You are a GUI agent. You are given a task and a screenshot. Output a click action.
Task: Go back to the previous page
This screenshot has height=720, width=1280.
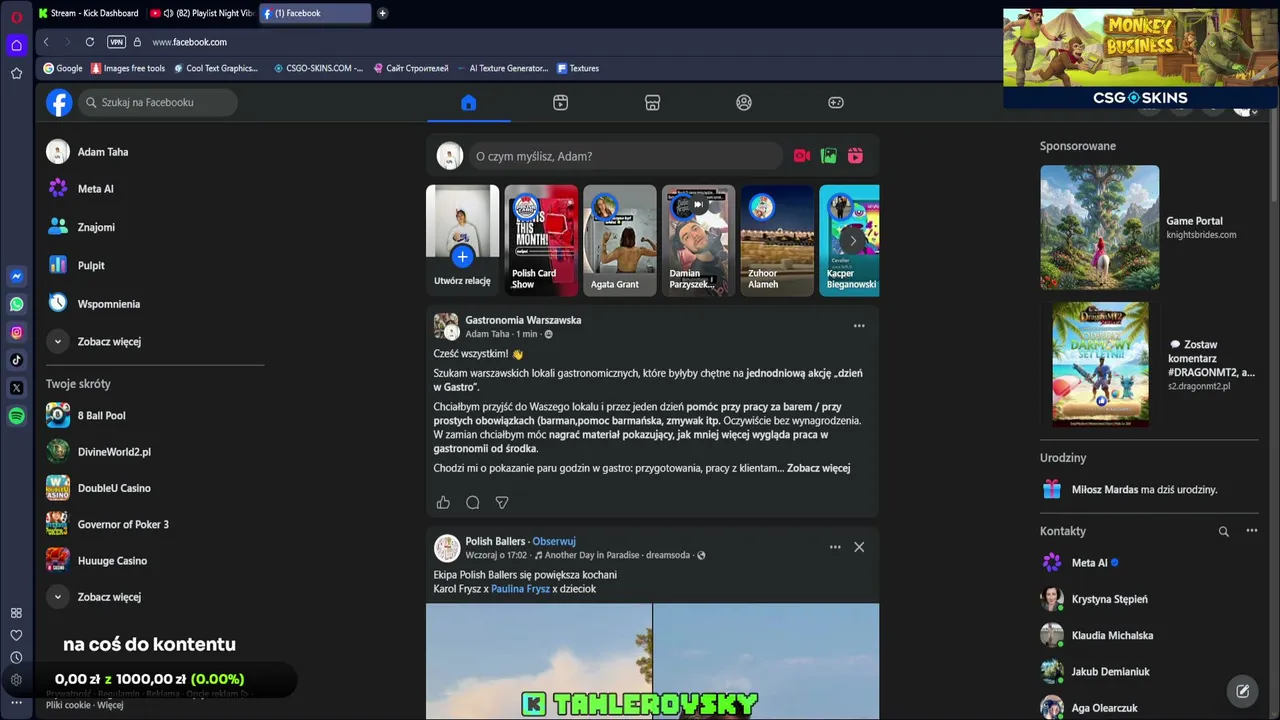[x=46, y=42]
